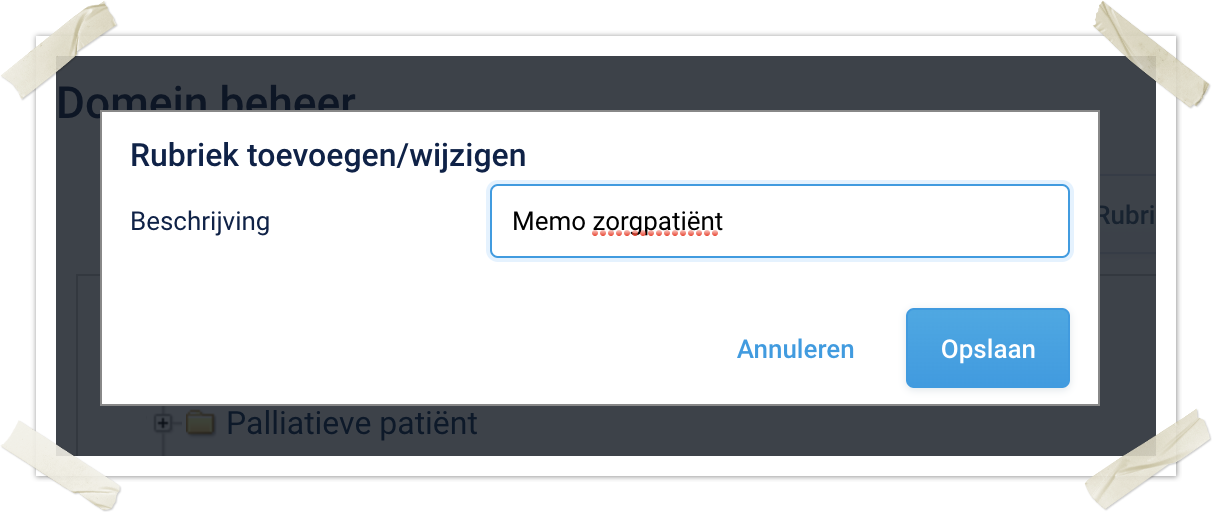Click the partially hidden Rubri tab
The width and height of the screenshot is (1212, 512).
pos(1126,214)
